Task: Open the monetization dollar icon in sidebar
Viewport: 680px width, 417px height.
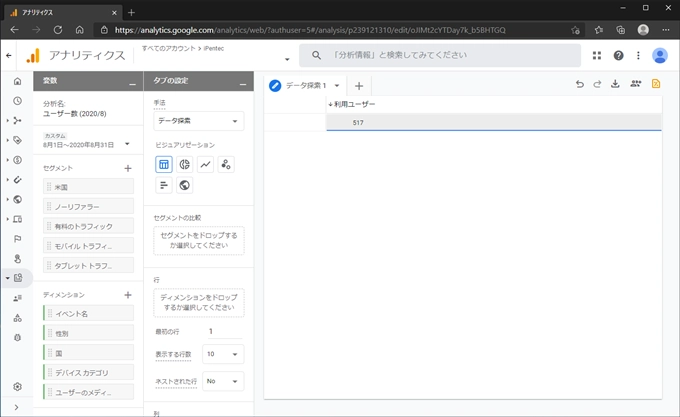Action: (17, 160)
